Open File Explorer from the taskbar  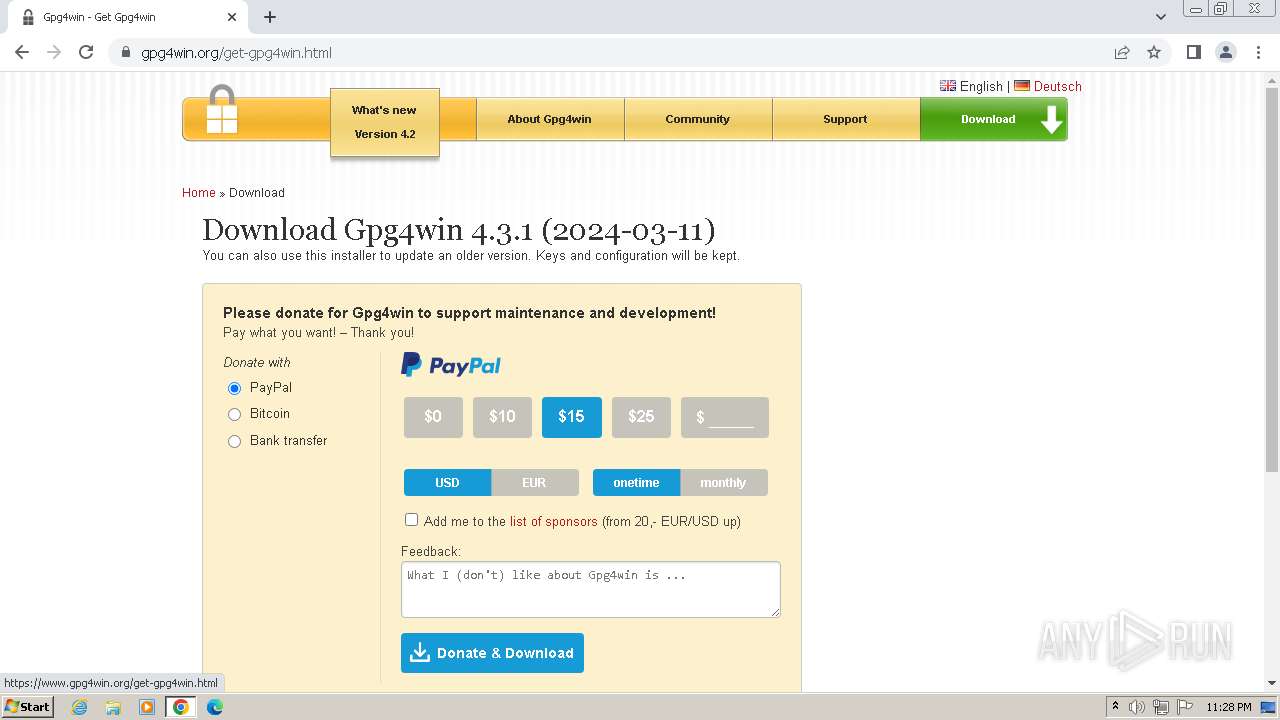[113, 707]
